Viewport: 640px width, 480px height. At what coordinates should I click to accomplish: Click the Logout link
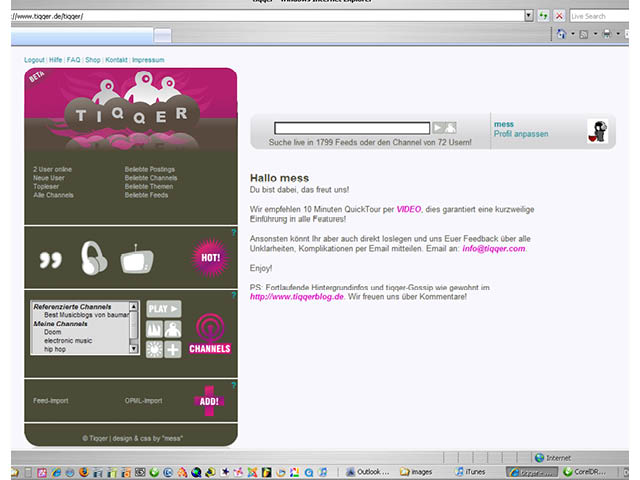(34, 60)
